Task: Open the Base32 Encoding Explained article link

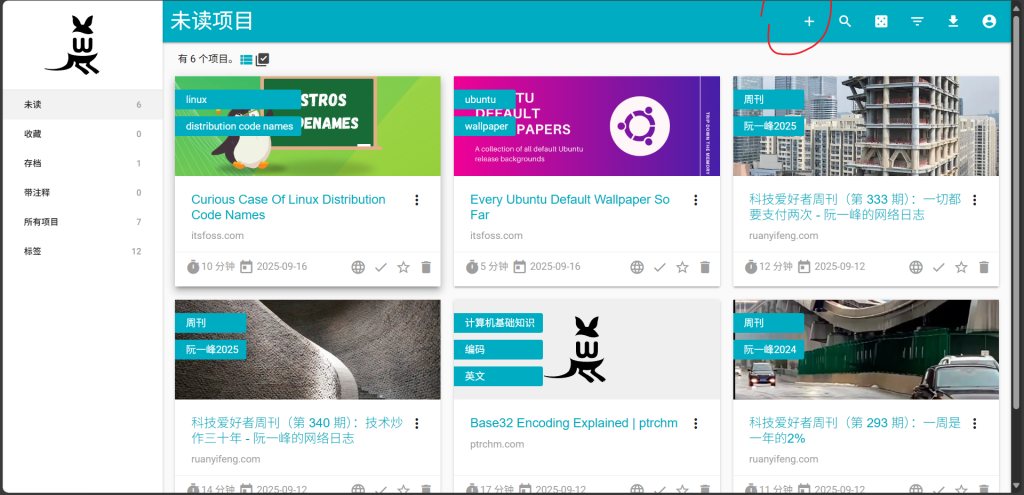Action: coord(573,423)
